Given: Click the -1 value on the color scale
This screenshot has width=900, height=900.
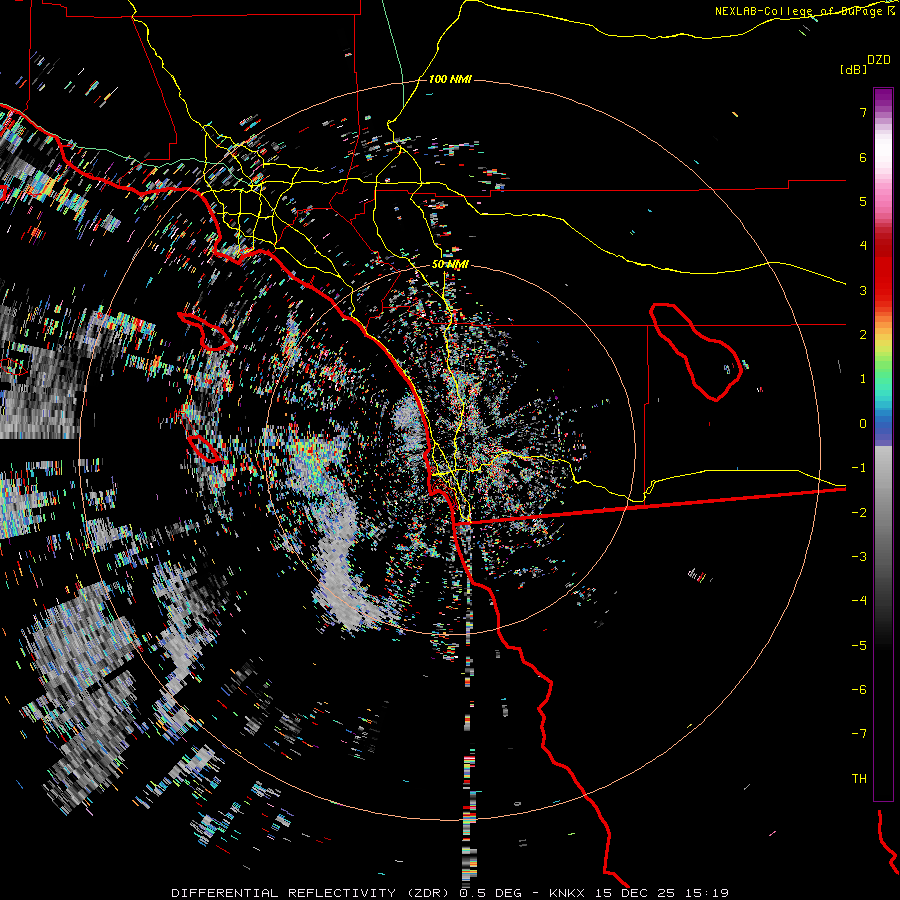Looking at the screenshot, I should pyautogui.click(x=859, y=468).
